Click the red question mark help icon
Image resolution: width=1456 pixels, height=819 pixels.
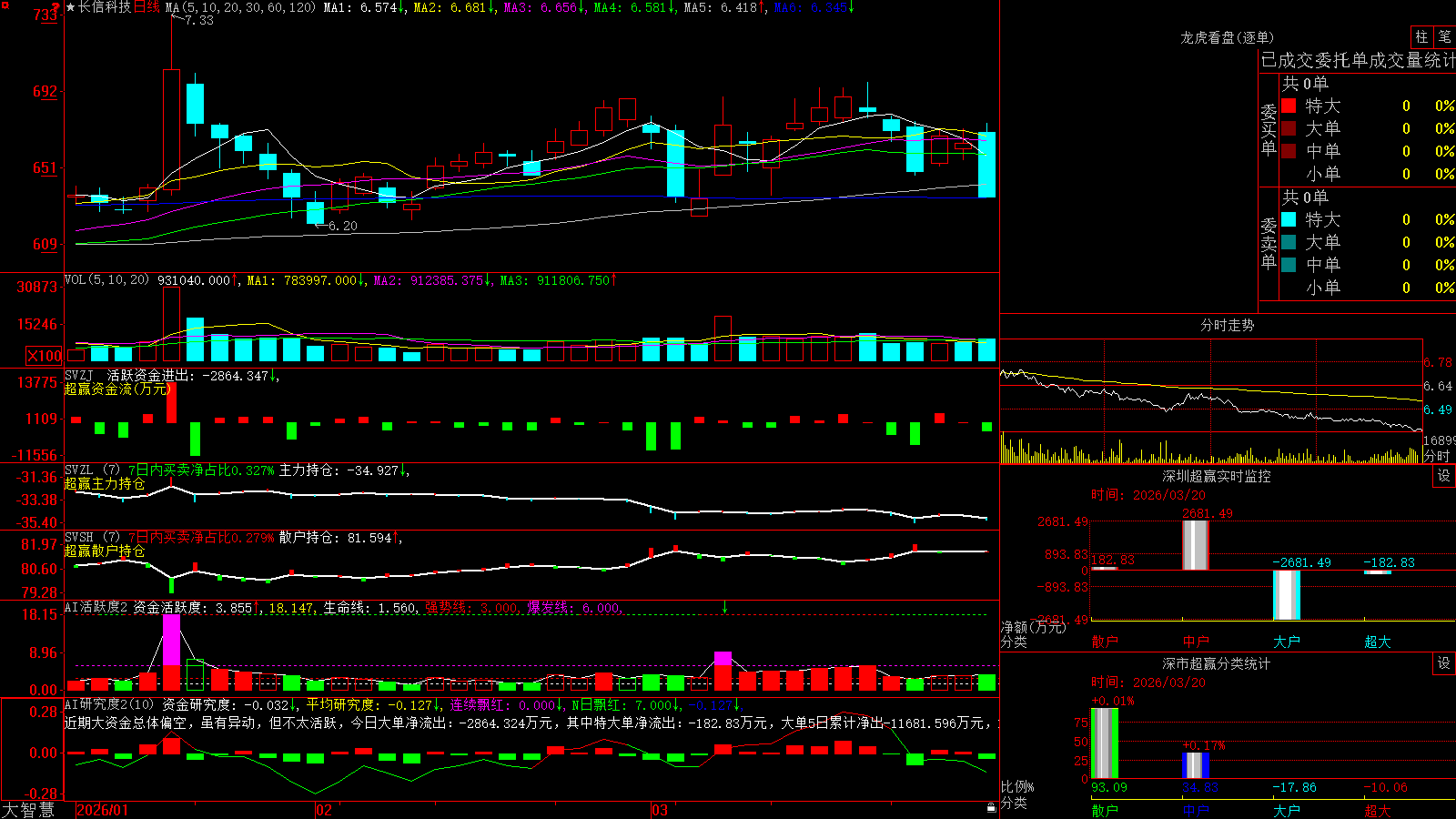(x=56, y=7)
